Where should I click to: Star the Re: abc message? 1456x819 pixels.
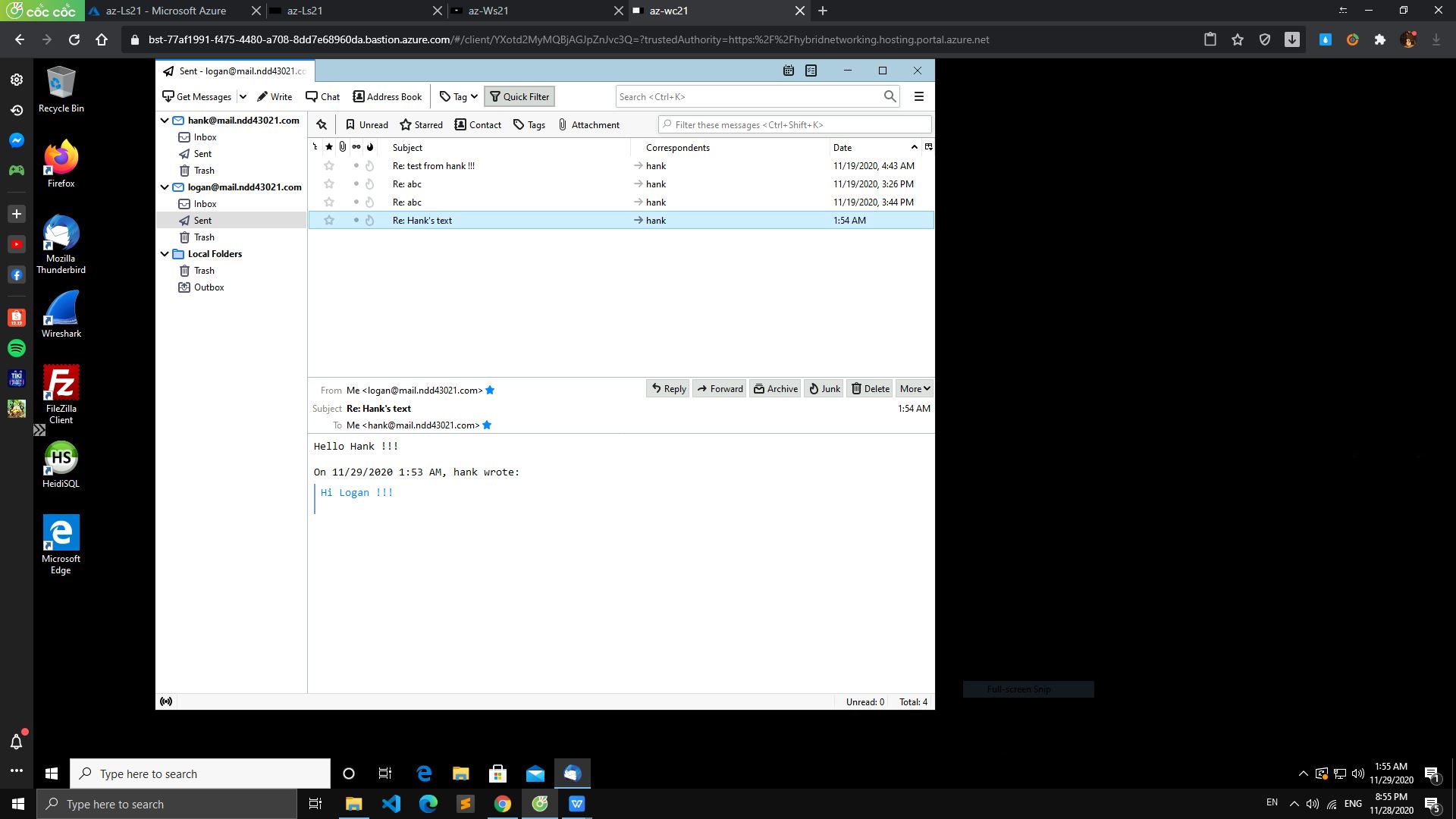pos(329,184)
